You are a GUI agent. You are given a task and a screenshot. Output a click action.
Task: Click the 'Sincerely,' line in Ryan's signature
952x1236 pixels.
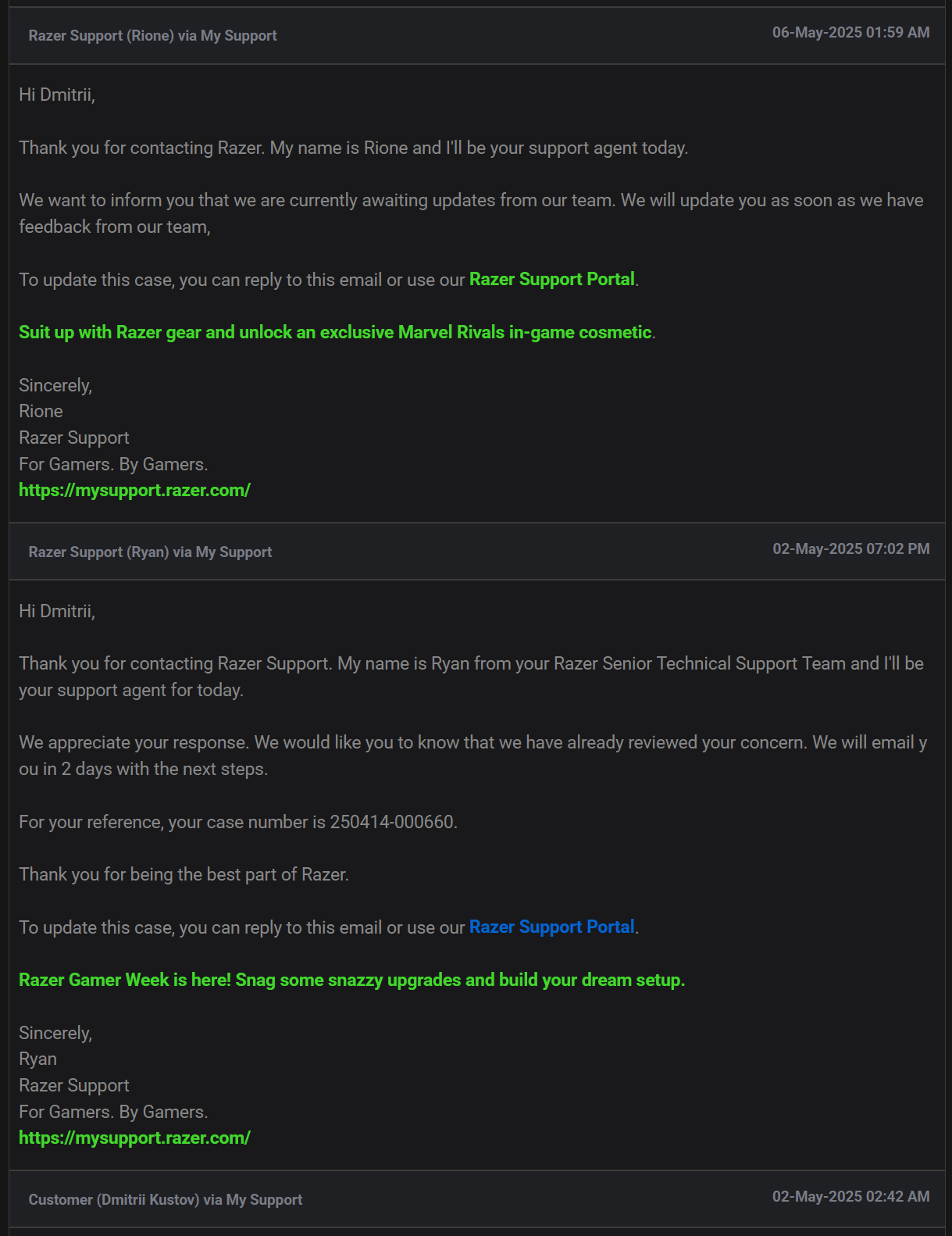(55, 1033)
